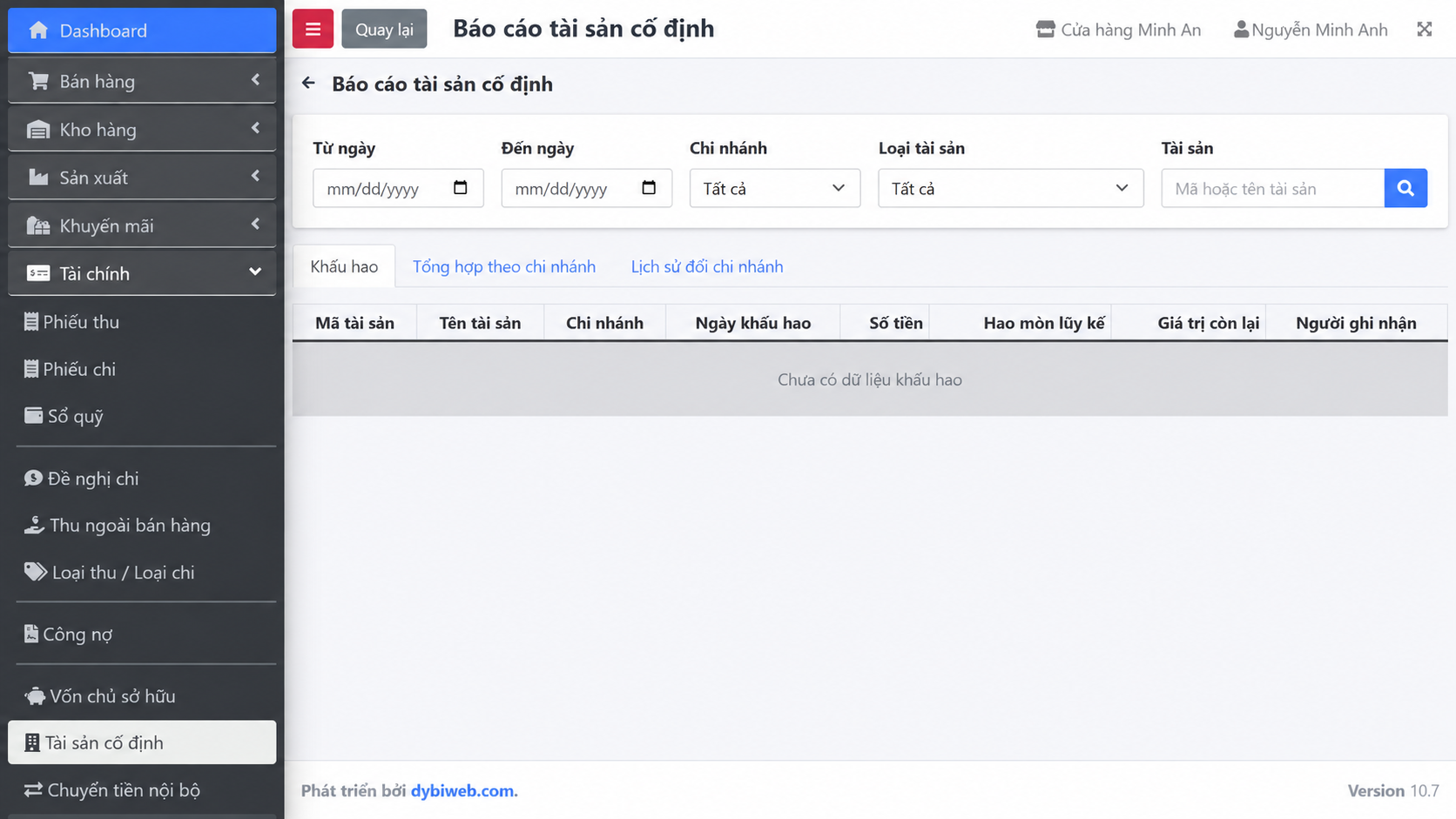Switch to Tổng hợp theo chi nhánh tab
The width and height of the screenshot is (1456, 819).
coord(504,266)
